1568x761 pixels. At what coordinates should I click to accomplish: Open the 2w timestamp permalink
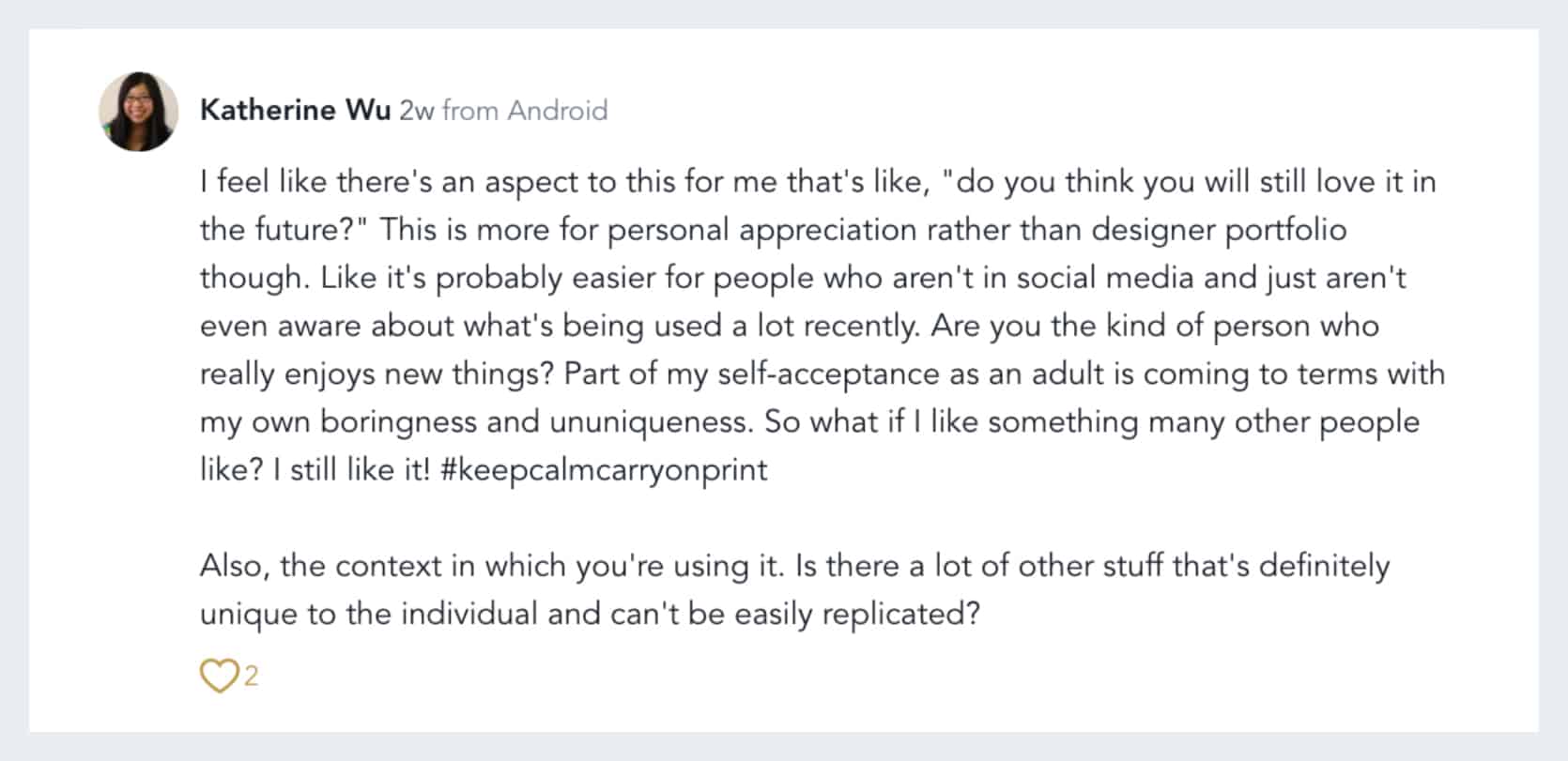coord(416,111)
